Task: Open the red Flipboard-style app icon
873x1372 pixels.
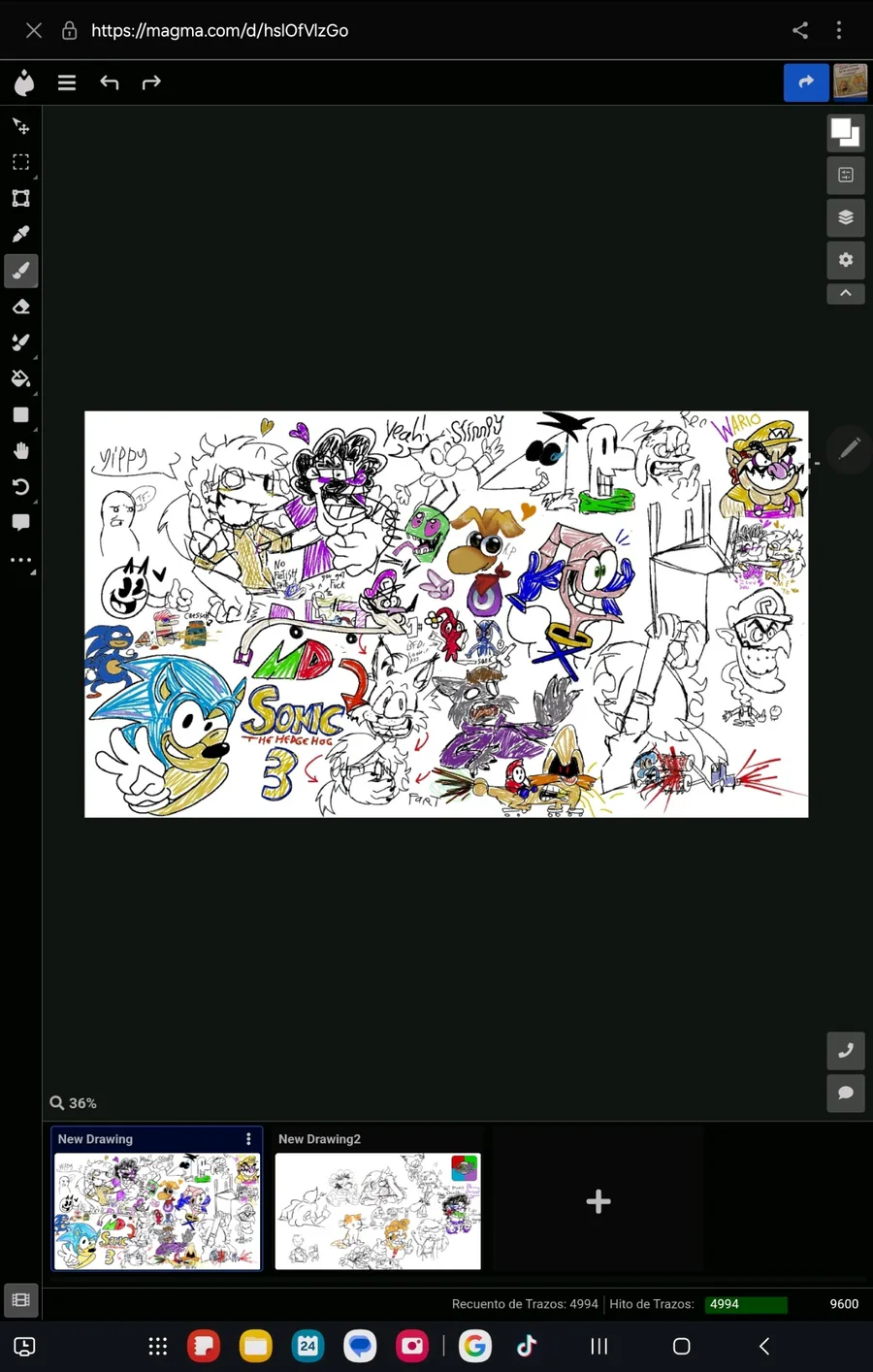Action: click(x=203, y=1346)
